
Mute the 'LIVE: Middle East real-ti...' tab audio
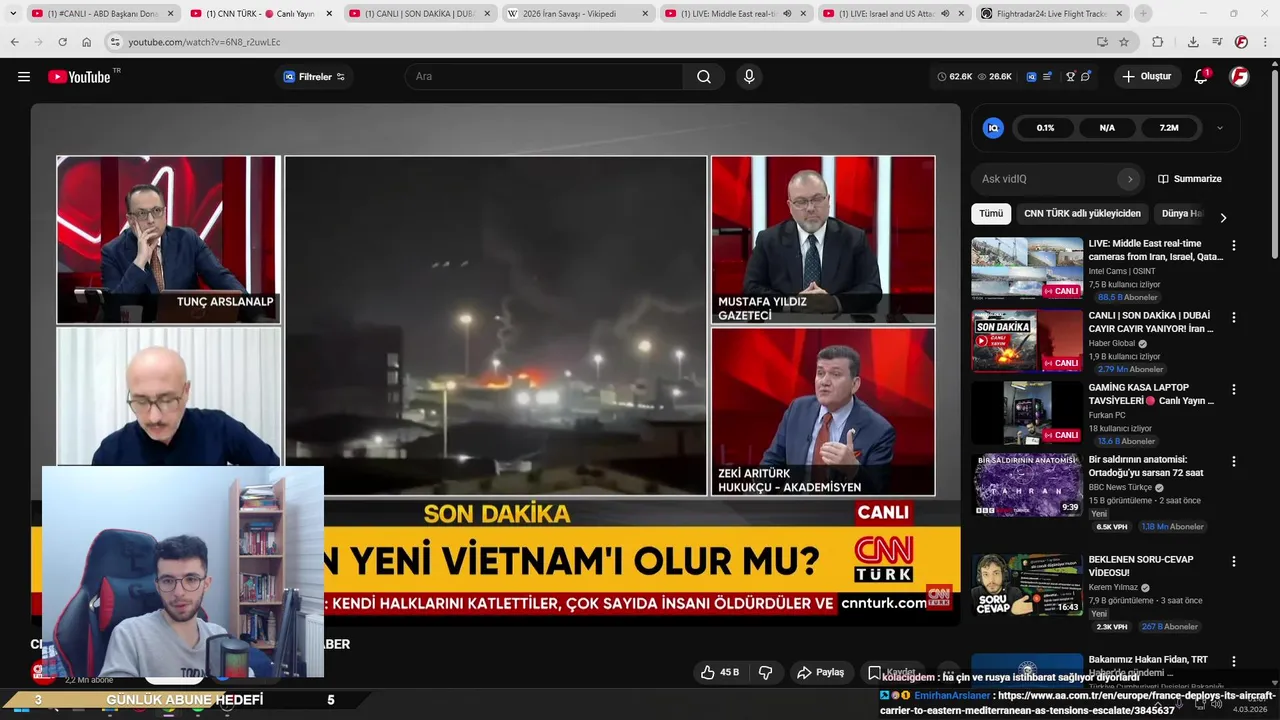787,14
